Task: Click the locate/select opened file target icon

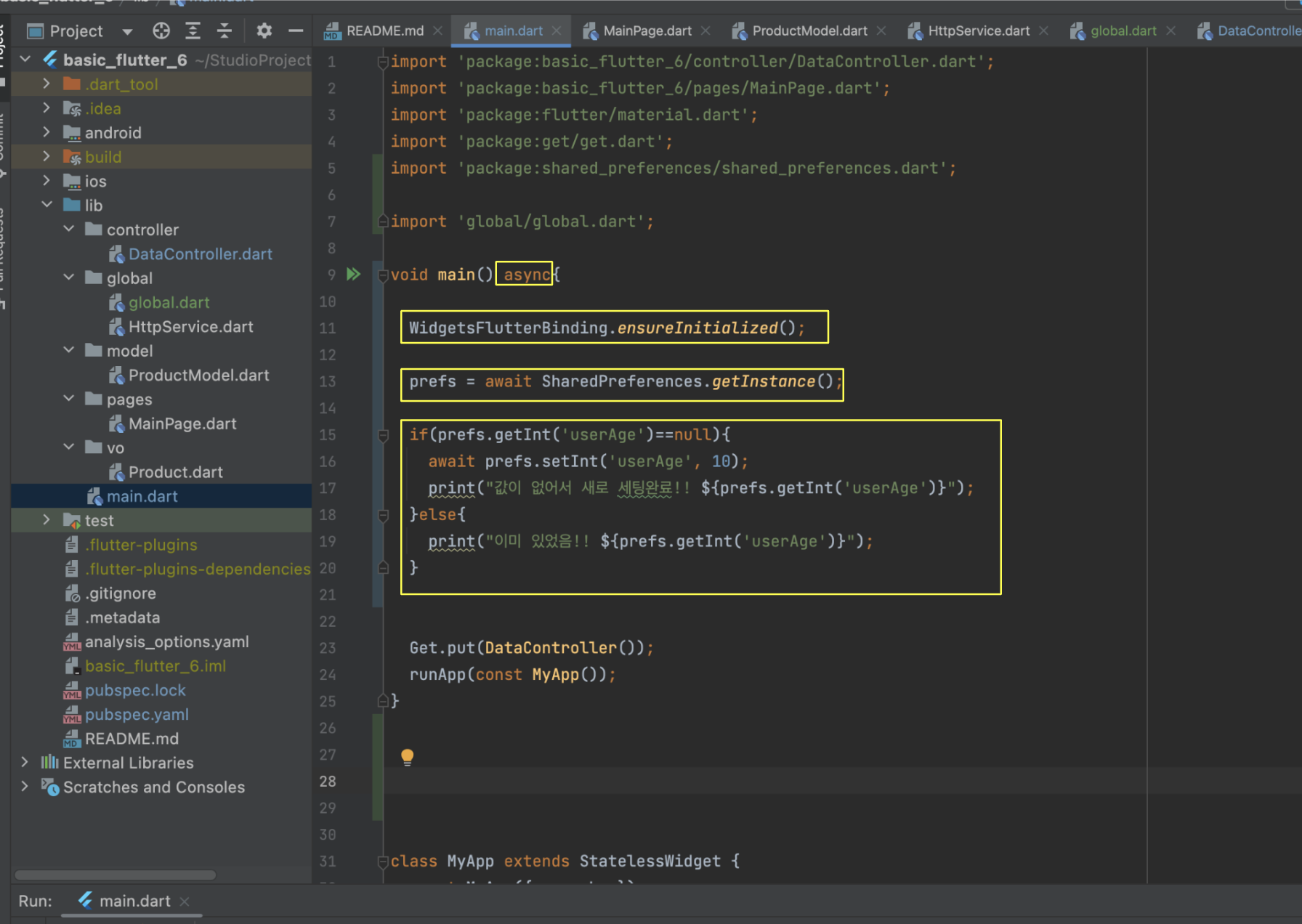Action: (161, 31)
